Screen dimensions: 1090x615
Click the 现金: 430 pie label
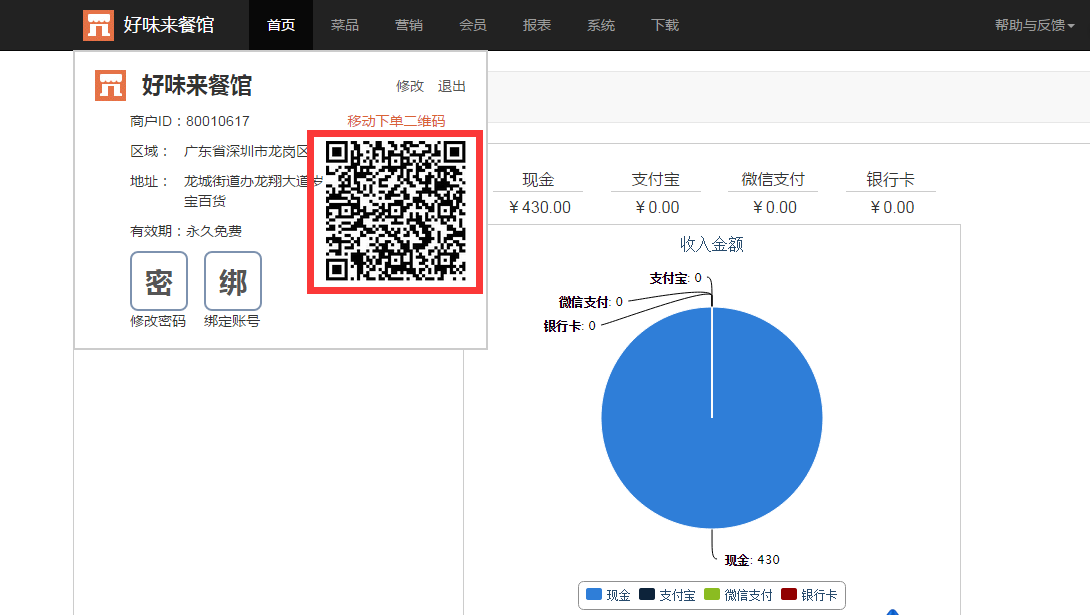click(x=752, y=559)
